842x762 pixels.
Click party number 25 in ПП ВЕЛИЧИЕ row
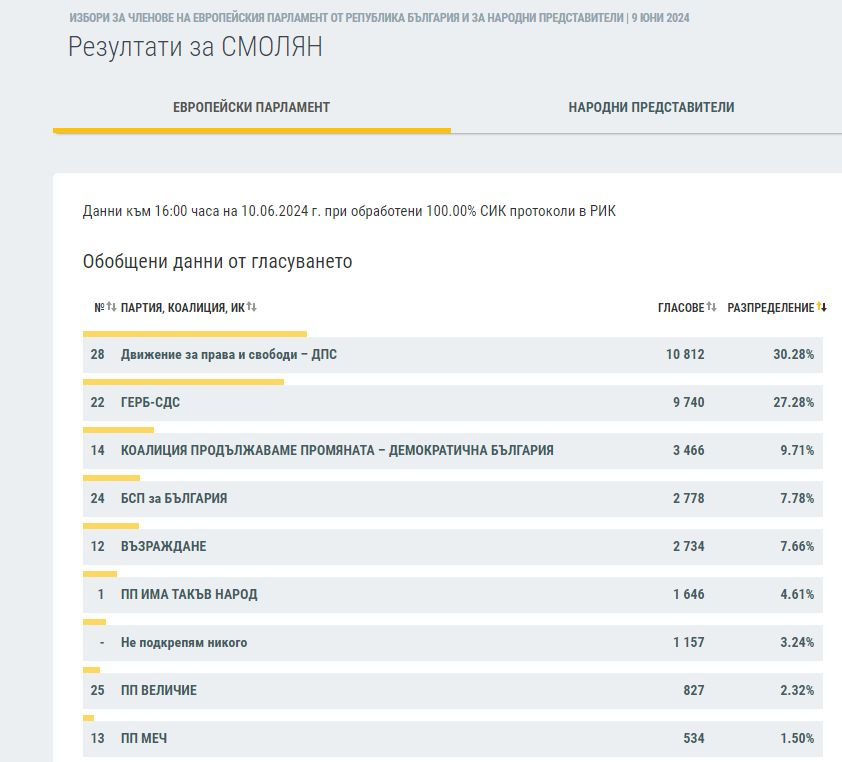97,690
